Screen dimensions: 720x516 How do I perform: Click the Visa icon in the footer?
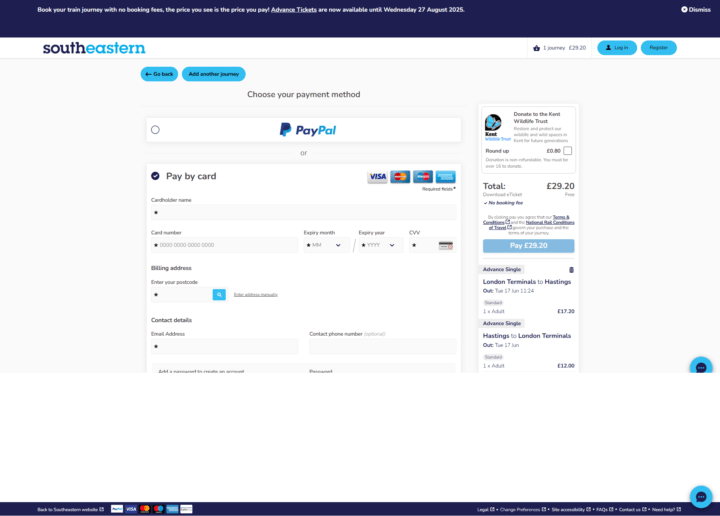[131, 509]
